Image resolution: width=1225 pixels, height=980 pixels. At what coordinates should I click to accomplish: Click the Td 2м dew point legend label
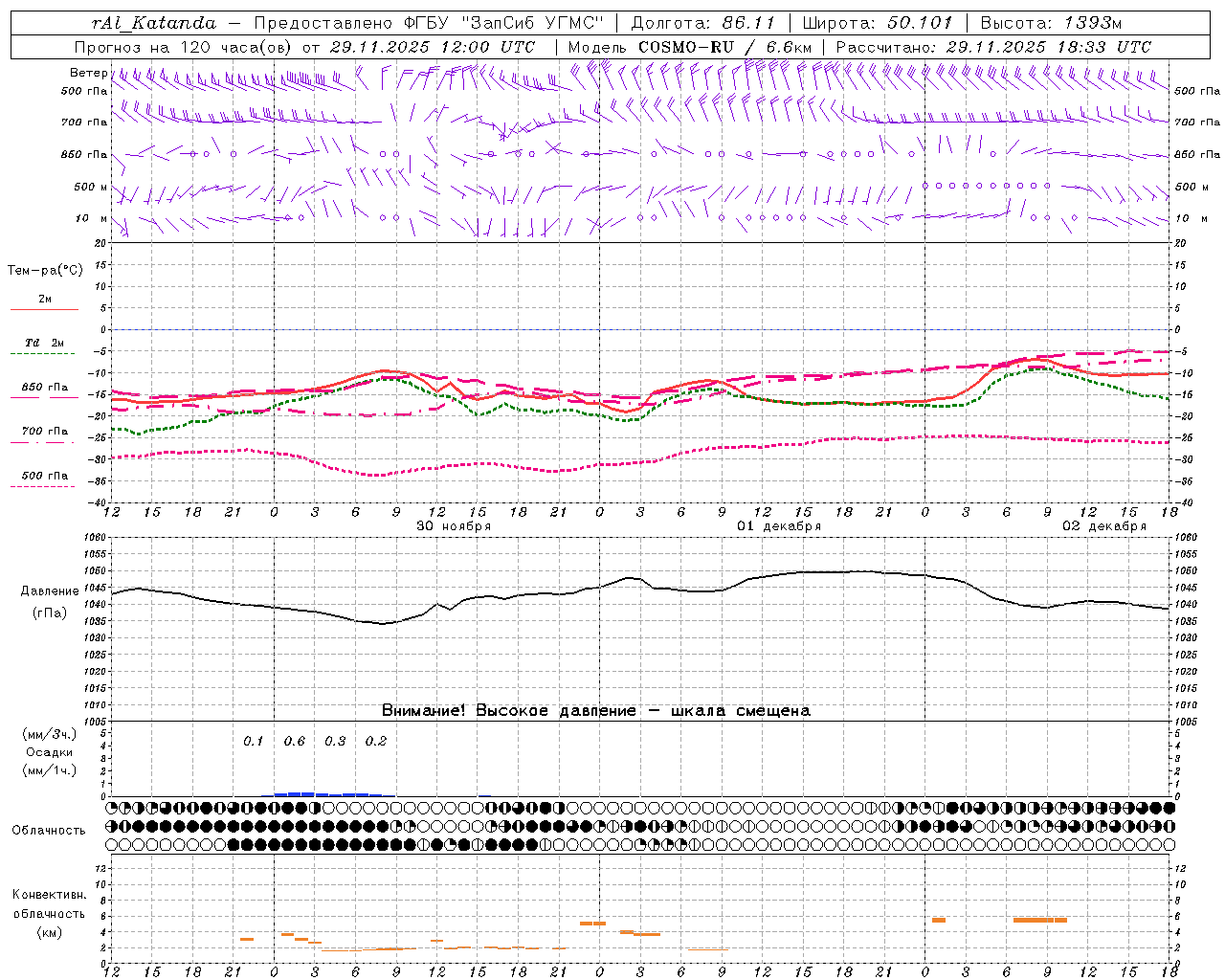point(44,343)
